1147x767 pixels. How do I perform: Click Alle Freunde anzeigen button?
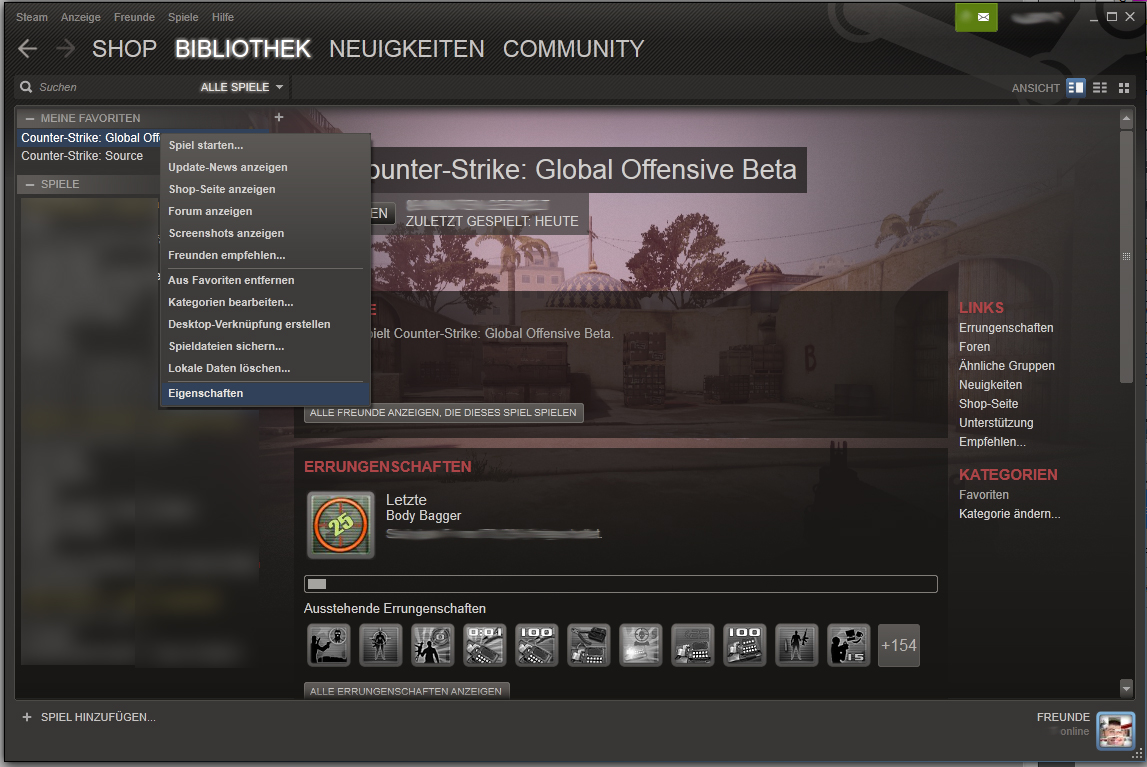pyautogui.click(x=443, y=412)
